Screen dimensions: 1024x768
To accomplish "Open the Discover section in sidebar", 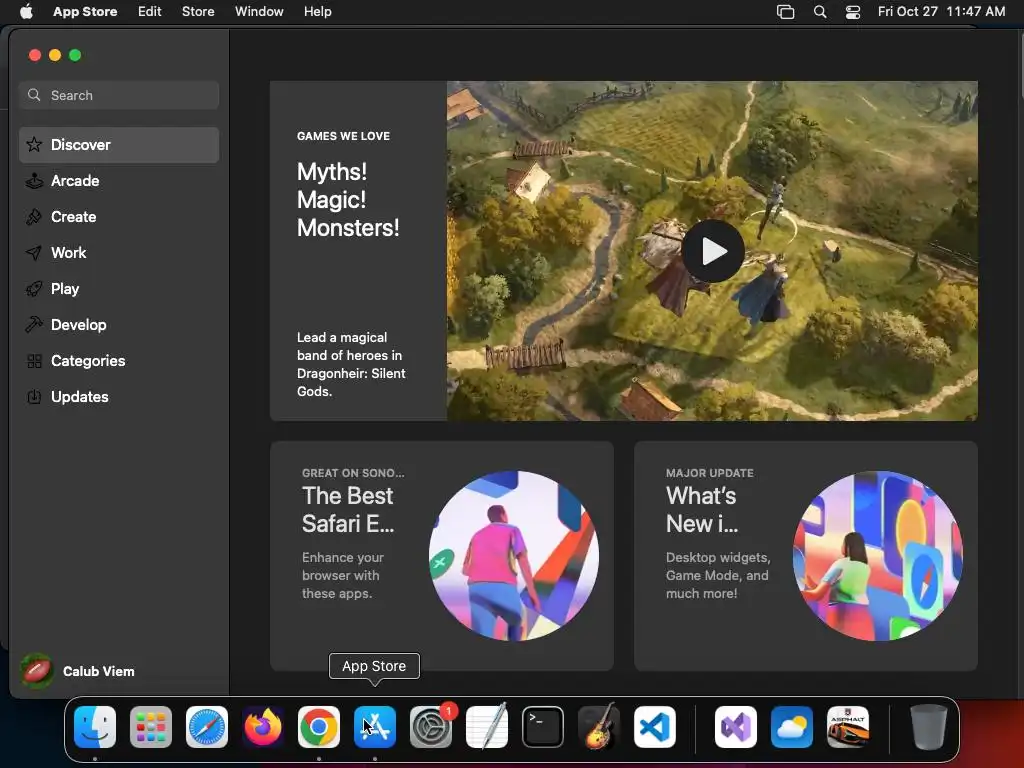I will coord(119,145).
